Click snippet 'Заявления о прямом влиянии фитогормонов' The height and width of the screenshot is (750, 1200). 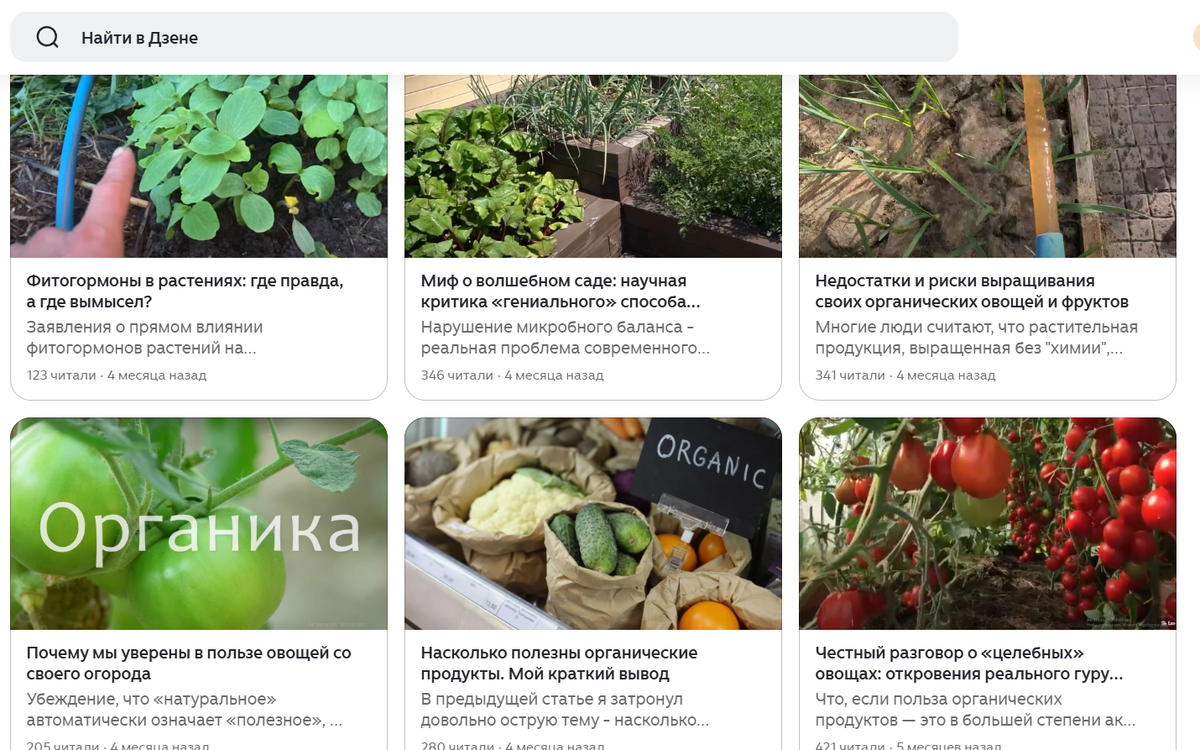145,338
